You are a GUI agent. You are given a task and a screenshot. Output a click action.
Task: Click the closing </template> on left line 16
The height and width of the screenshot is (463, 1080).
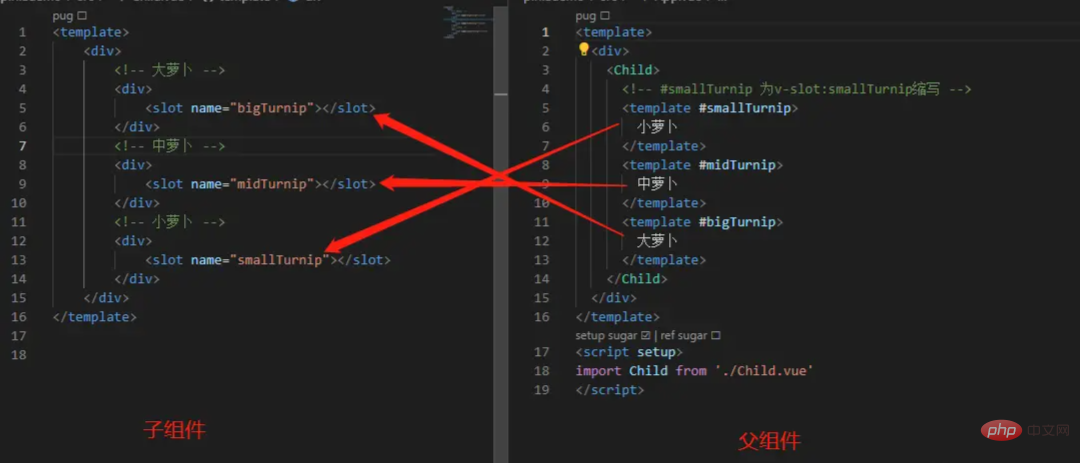[x=95, y=317]
